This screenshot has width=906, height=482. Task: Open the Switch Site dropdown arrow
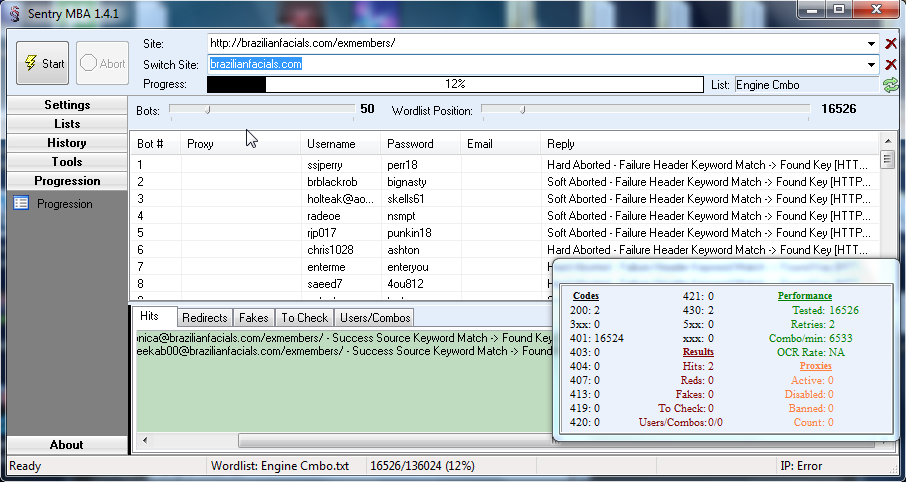tap(872, 65)
